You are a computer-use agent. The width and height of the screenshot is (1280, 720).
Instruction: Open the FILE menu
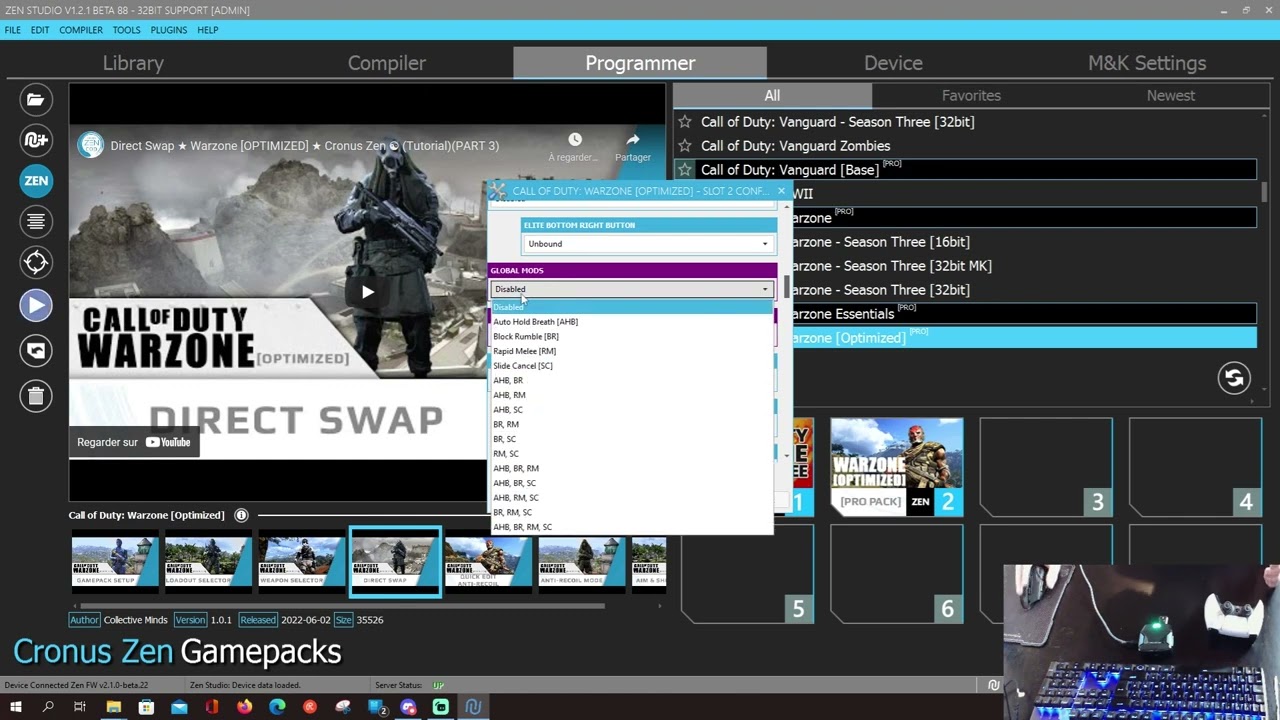click(12, 30)
